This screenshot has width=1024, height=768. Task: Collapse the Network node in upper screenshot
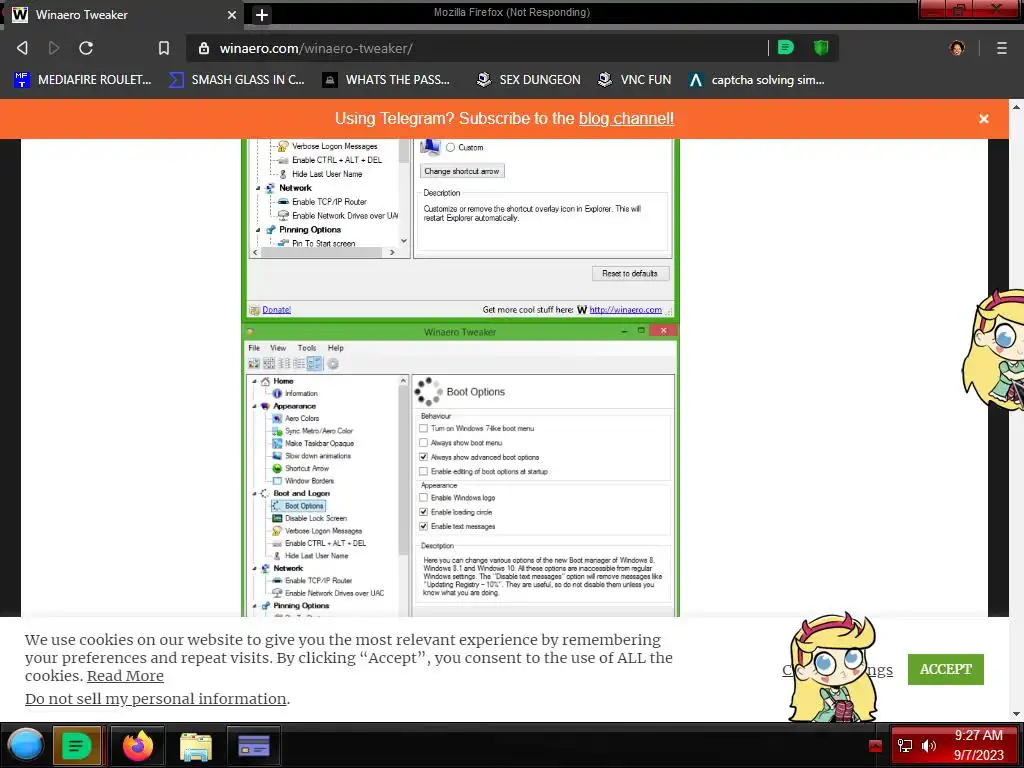click(x=258, y=188)
